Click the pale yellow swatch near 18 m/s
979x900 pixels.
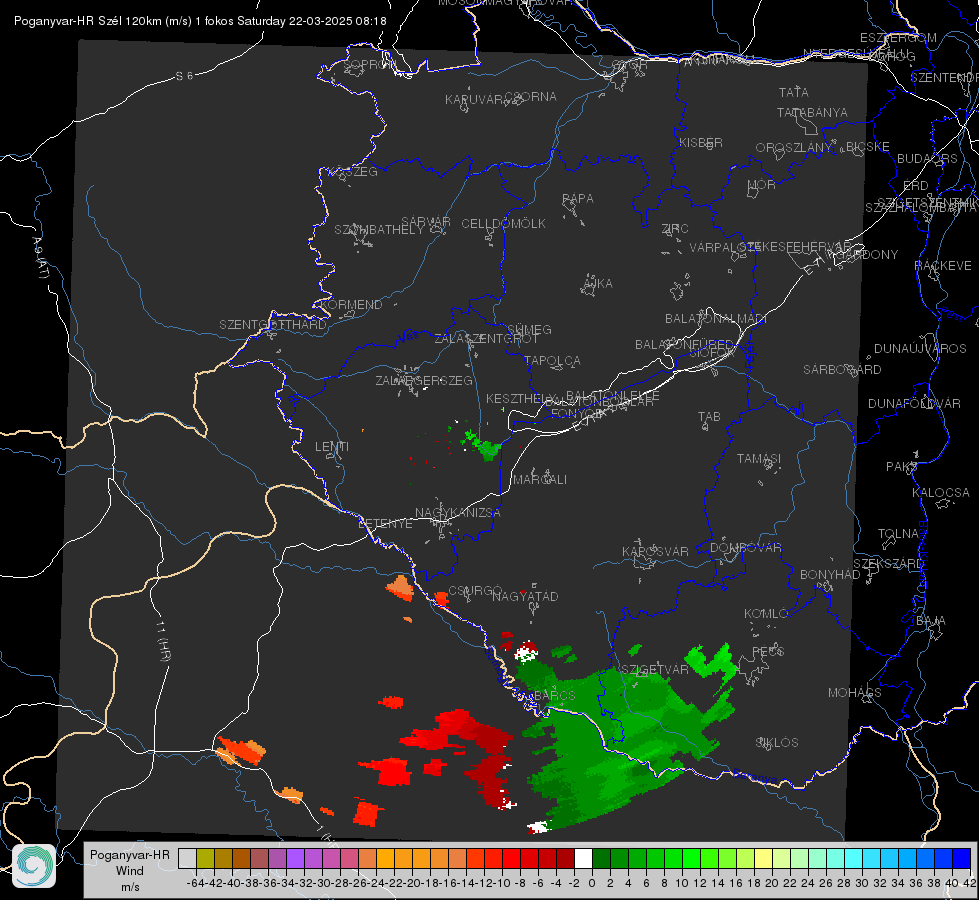point(763,858)
